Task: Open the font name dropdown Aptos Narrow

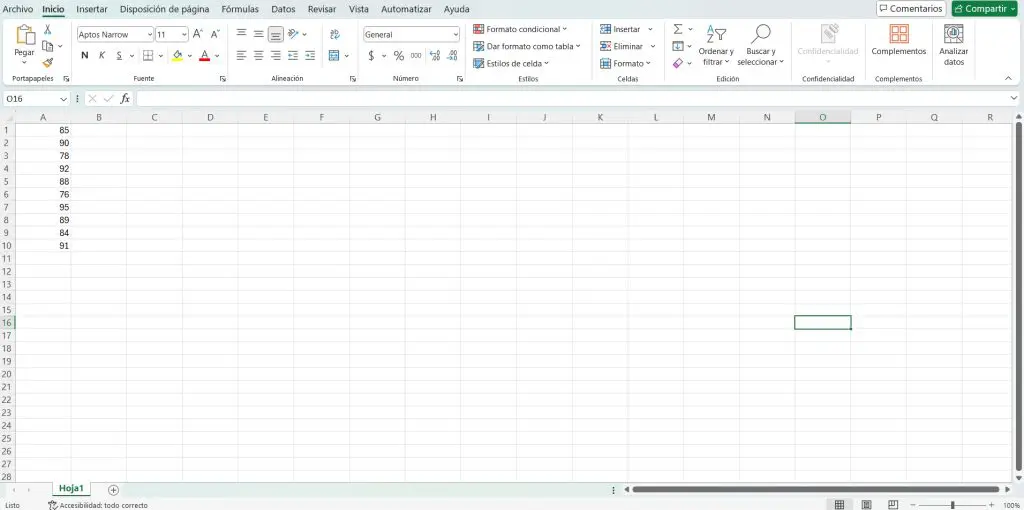Action: point(150,35)
